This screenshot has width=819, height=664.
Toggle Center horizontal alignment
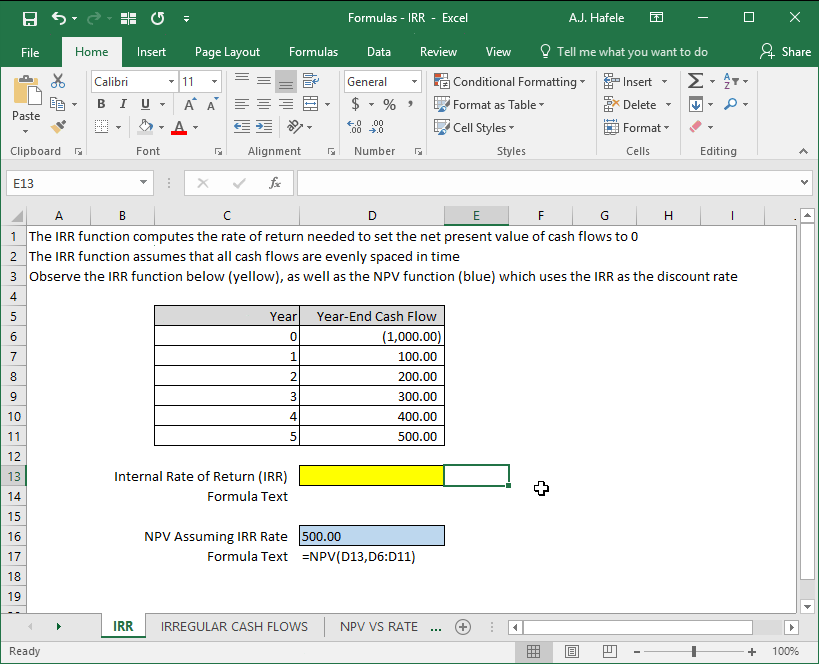pyautogui.click(x=264, y=104)
